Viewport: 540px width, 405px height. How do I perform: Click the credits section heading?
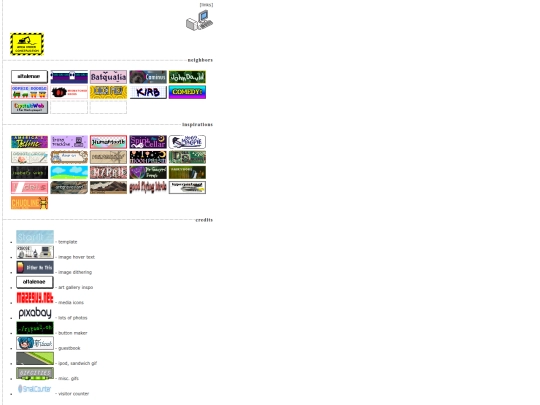pyautogui.click(x=204, y=220)
